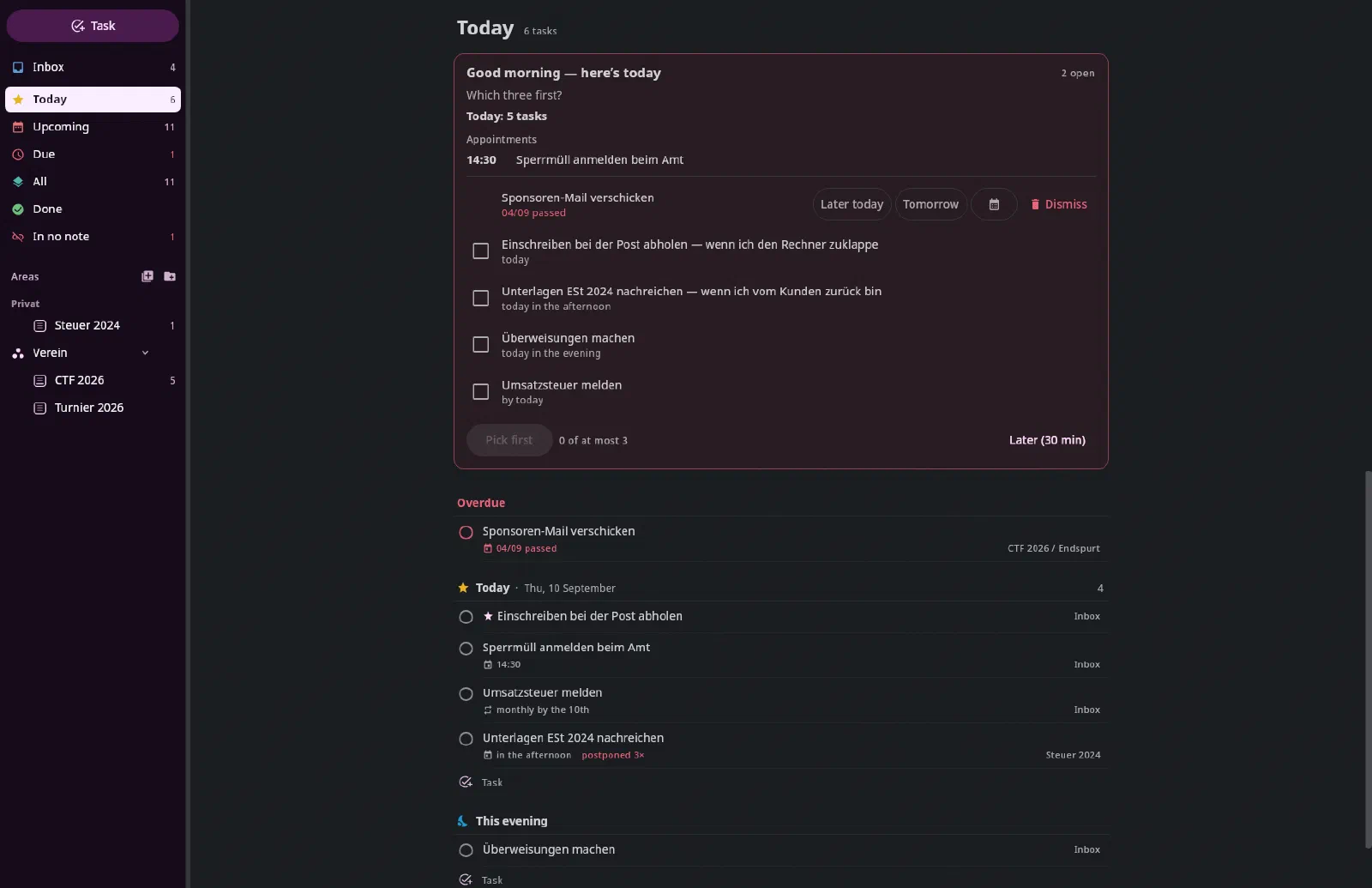1372x888 pixels.
Task: Open the Upcoming view
Action: coord(93,127)
